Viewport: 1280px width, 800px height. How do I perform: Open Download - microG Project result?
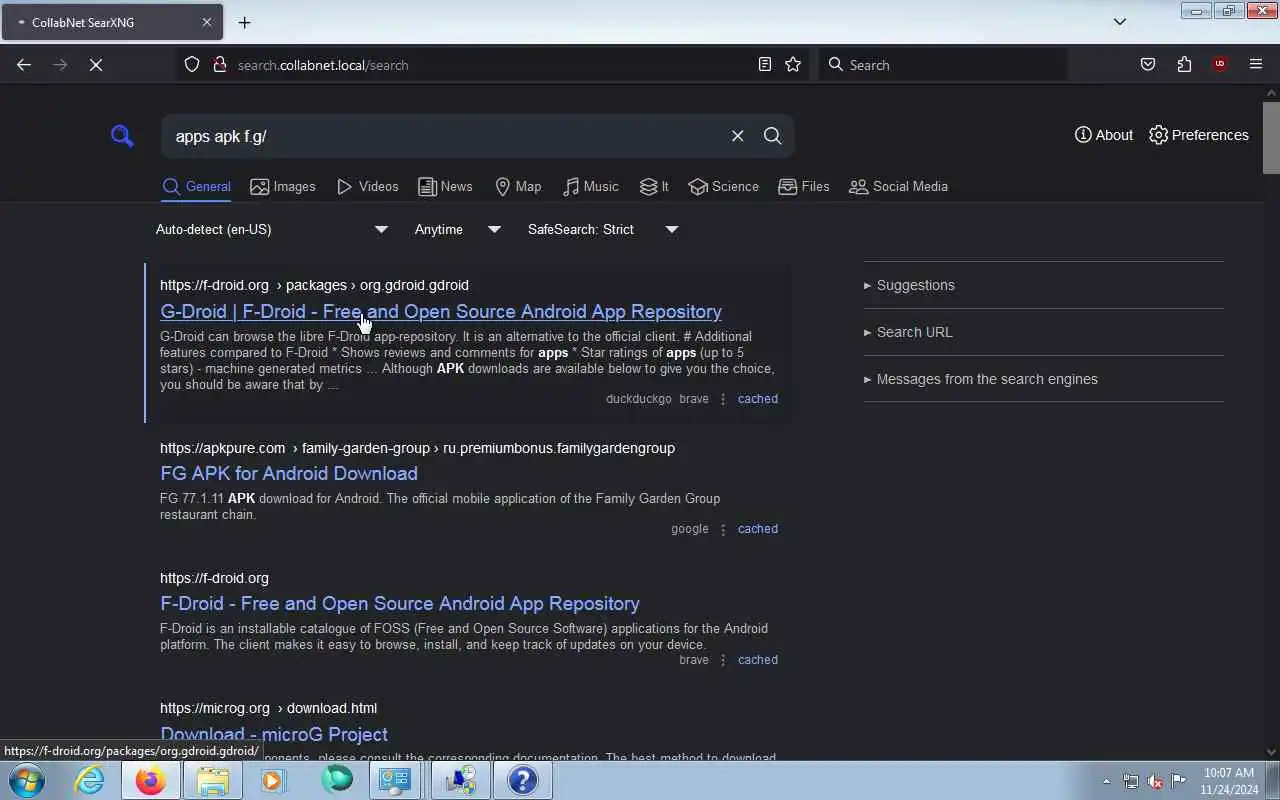pyautogui.click(x=274, y=734)
